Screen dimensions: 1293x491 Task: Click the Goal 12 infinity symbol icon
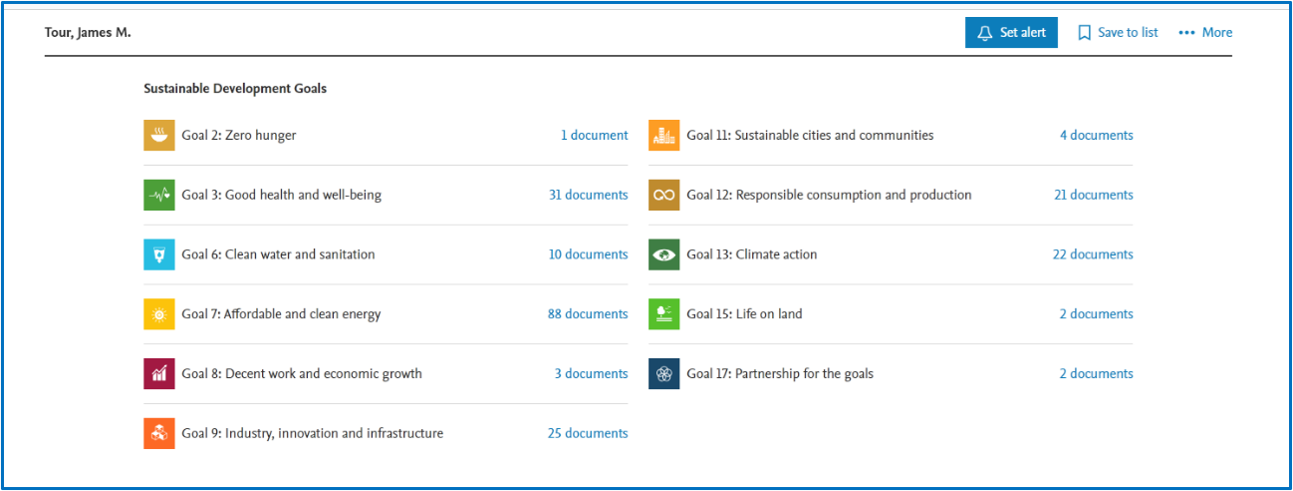pyautogui.click(x=664, y=195)
